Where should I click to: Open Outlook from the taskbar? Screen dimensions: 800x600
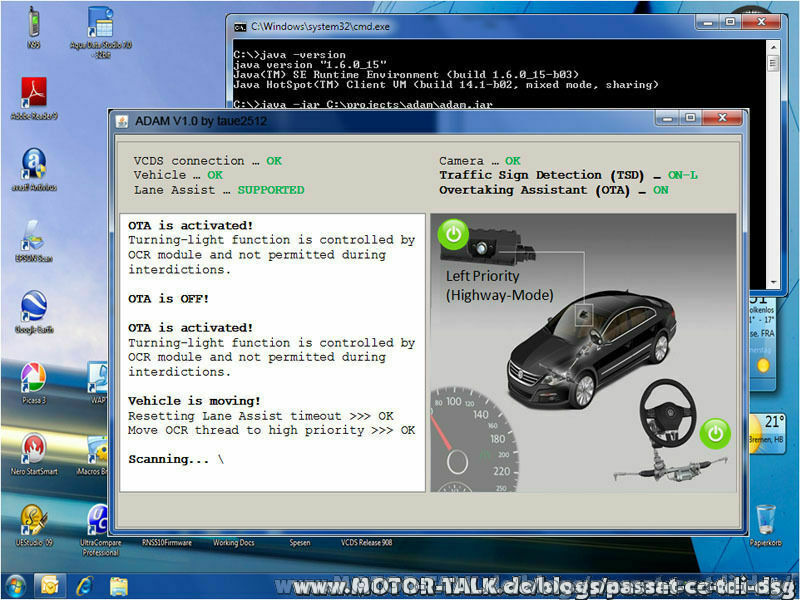click(x=49, y=586)
